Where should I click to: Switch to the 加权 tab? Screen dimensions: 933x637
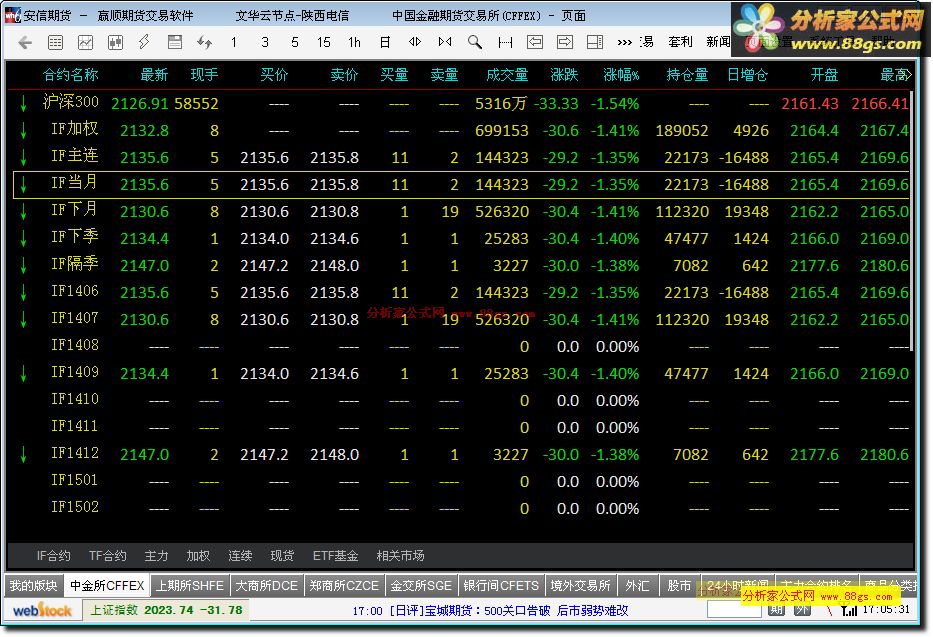[x=198, y=556]
